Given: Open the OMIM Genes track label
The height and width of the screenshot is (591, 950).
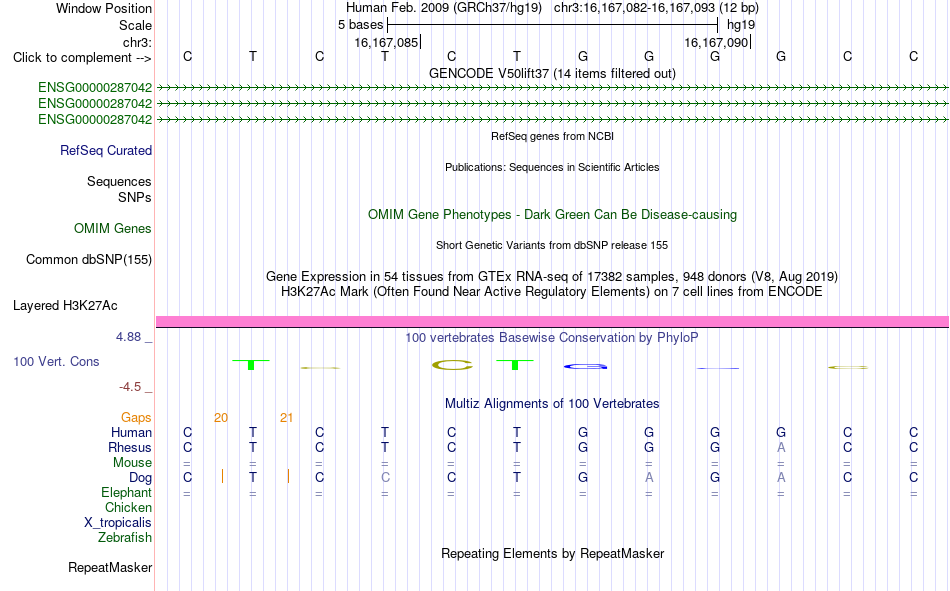Looking at the screenshot, I should click(x=113, y=229).
